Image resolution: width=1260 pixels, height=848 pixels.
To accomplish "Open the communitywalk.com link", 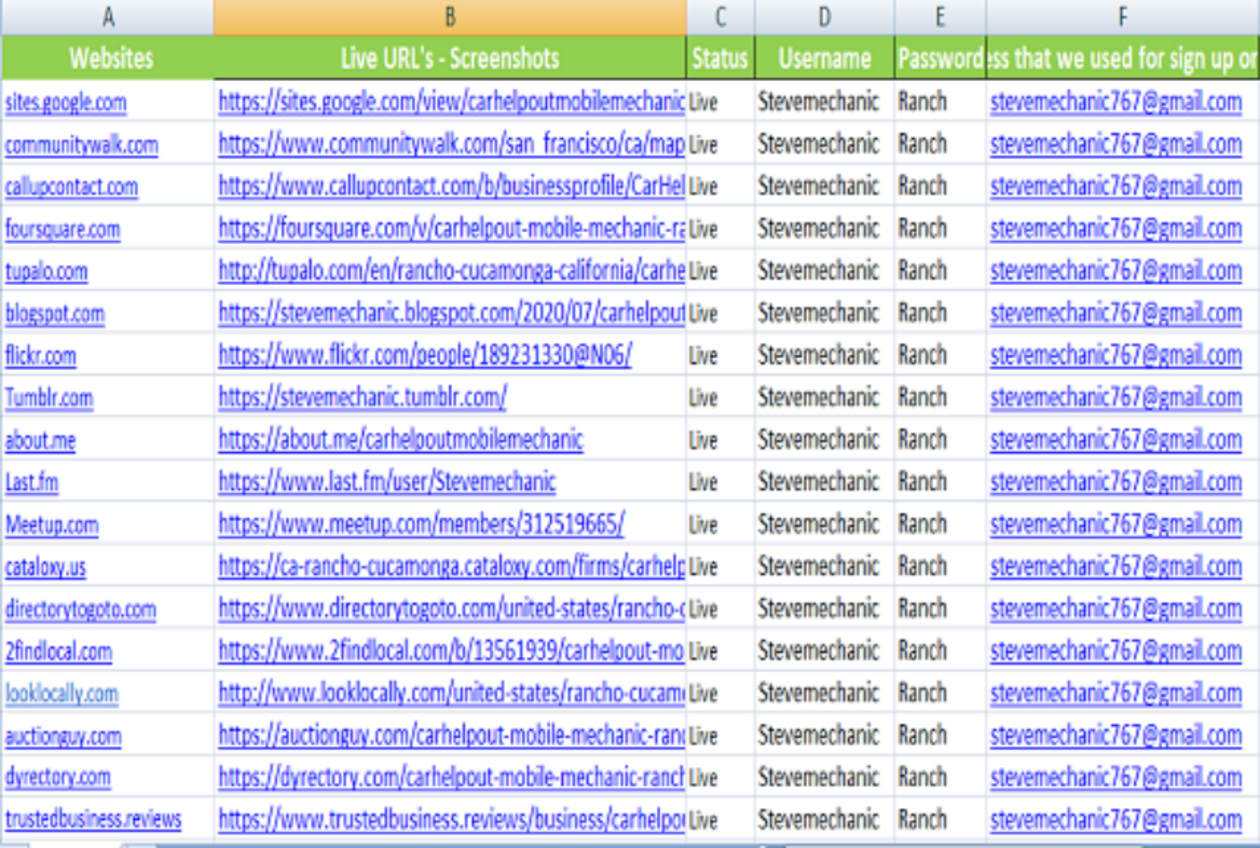I will point(82,145).
